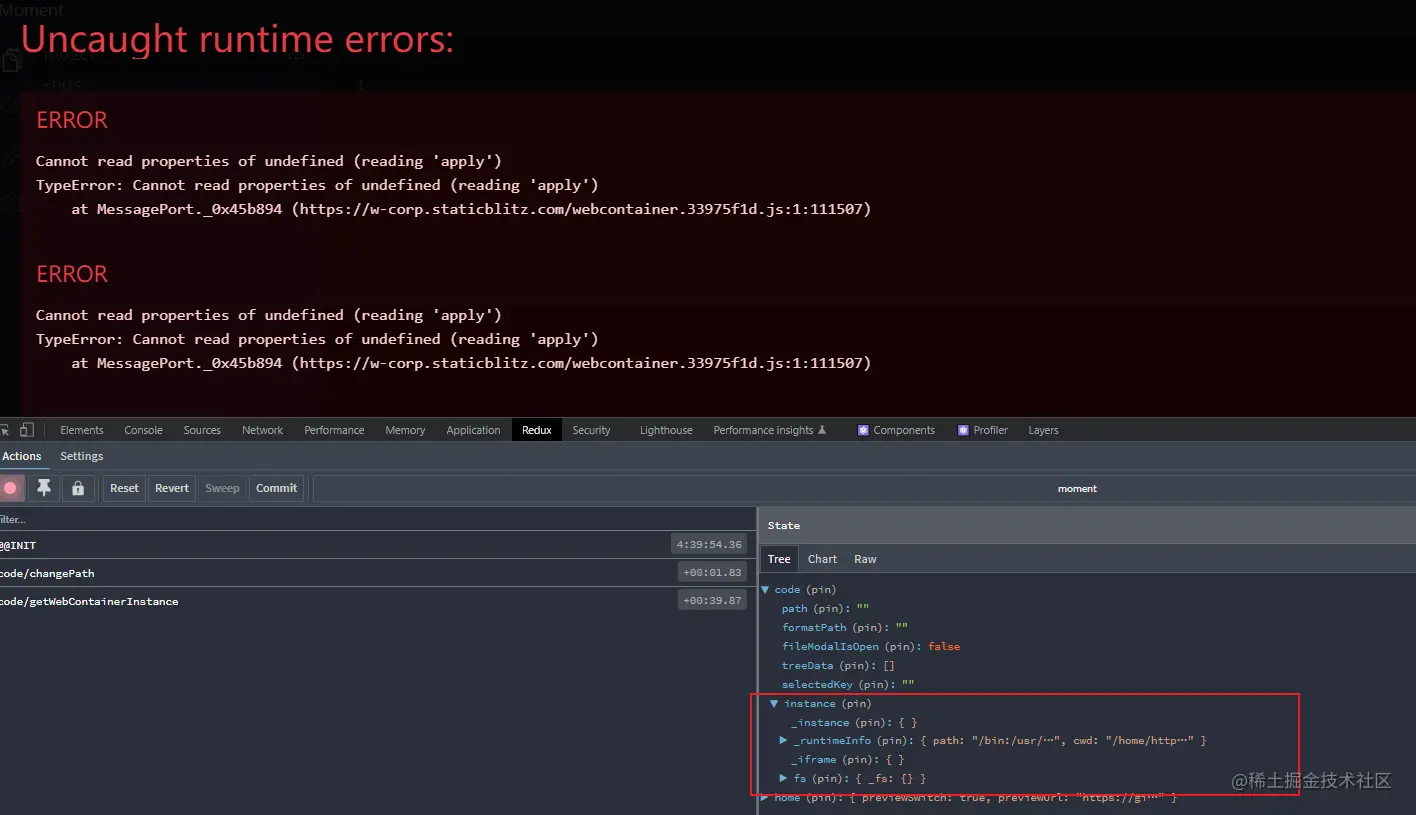Viewport: 1416px width, 815px height.
Task: Click the Uncaught runtime errors title
Action: [x=237, y=39]
